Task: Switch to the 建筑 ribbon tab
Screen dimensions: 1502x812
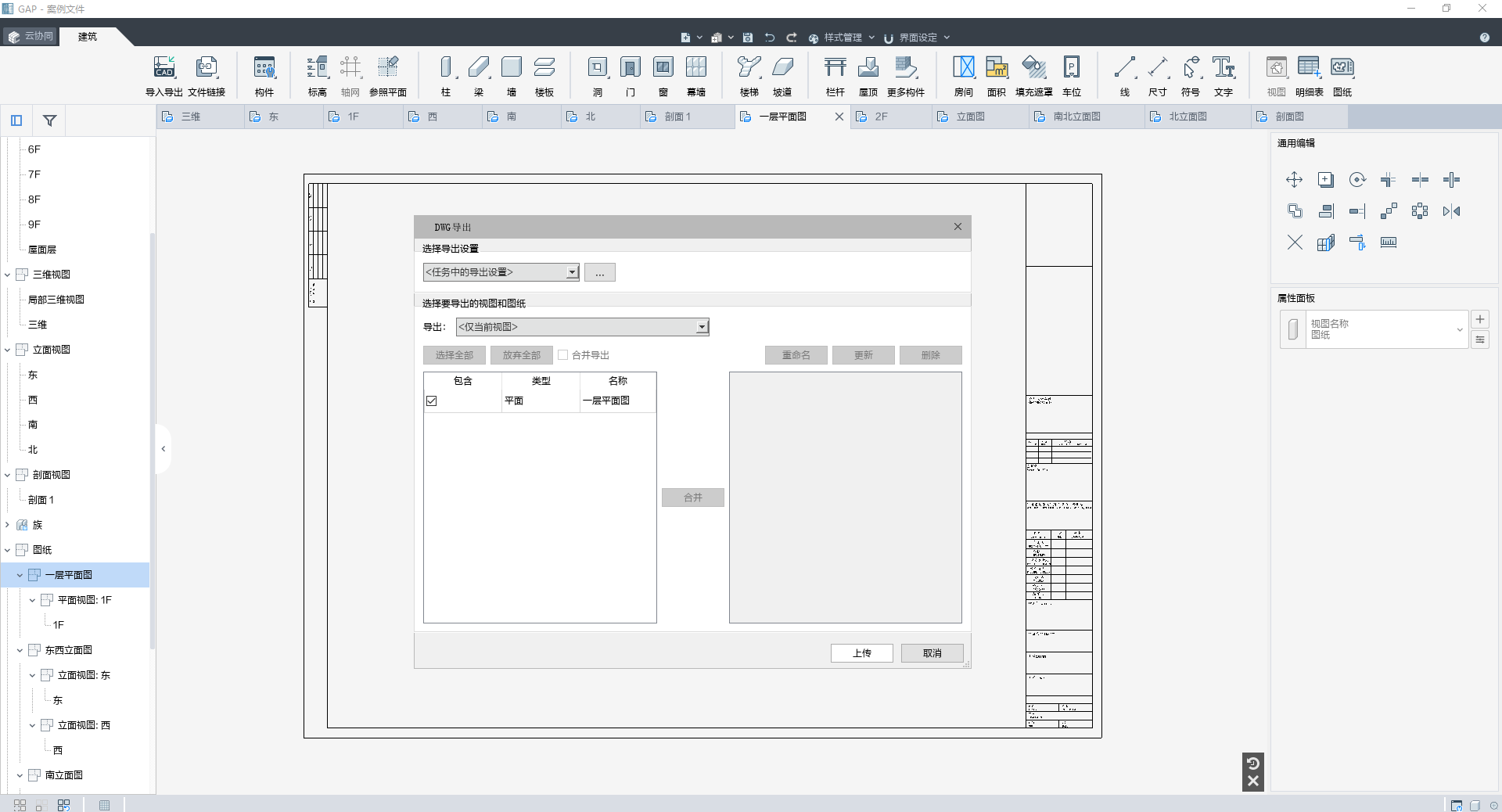Action: coord(88,36)
